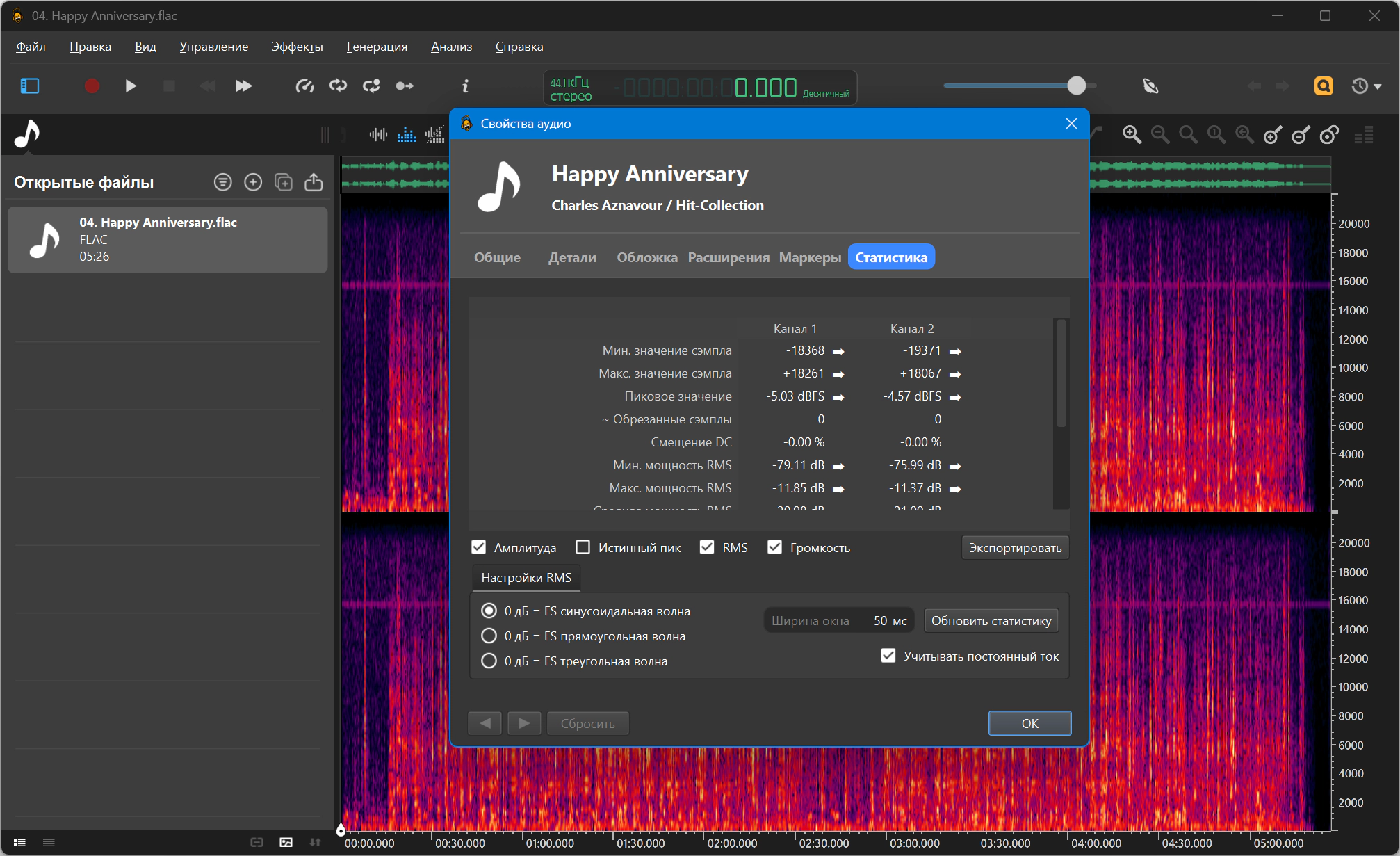
Task: Click the time display counter
Action: (x=700, y=88)
